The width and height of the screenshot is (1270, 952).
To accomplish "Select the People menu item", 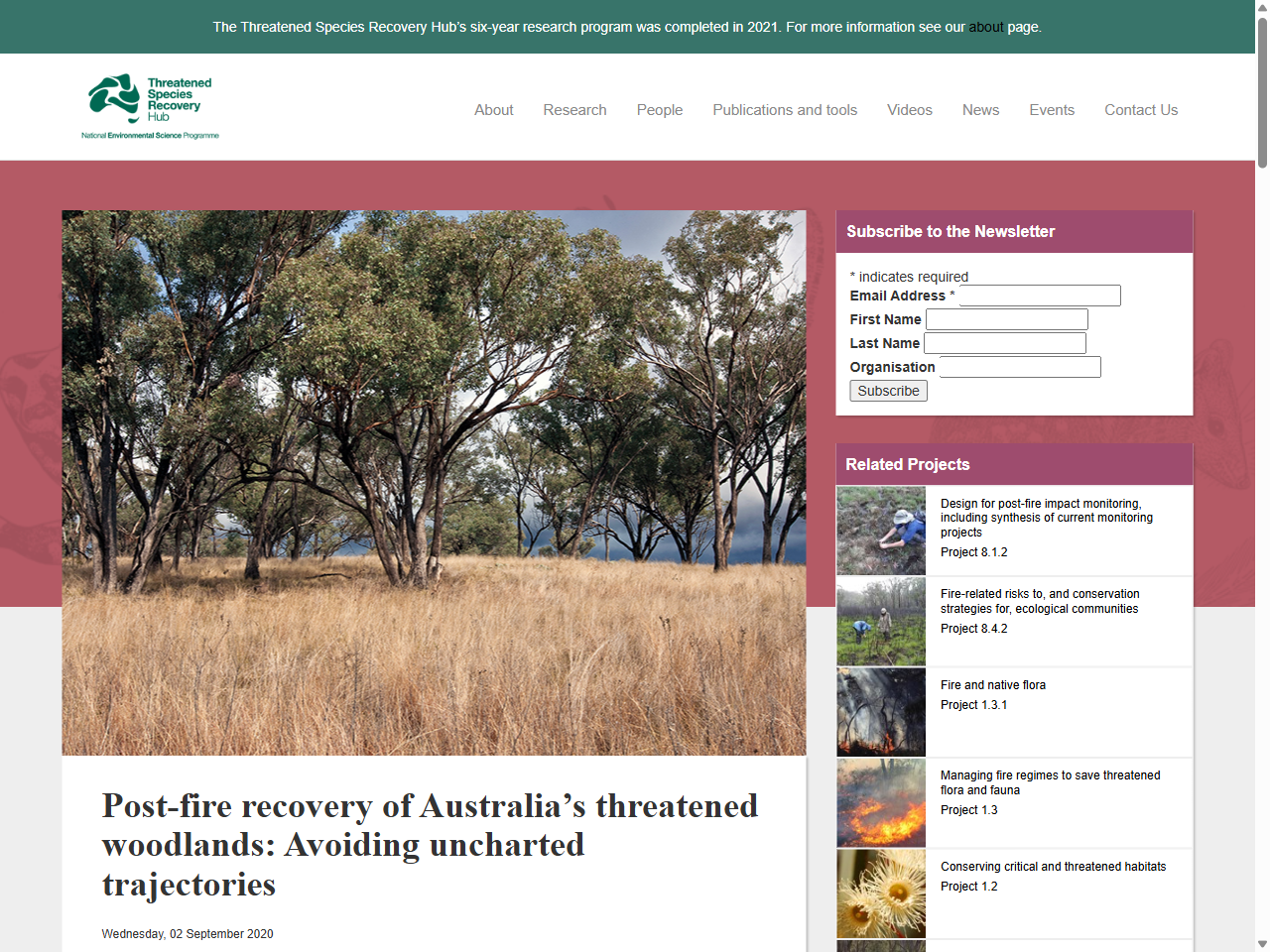I will [x=660, y=110].
